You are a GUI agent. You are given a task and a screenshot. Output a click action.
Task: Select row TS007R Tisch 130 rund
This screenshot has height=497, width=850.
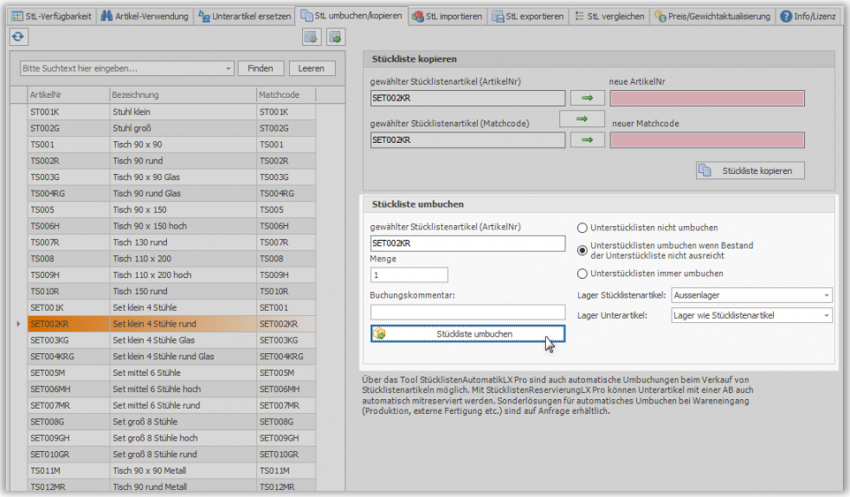click(171, 242)
